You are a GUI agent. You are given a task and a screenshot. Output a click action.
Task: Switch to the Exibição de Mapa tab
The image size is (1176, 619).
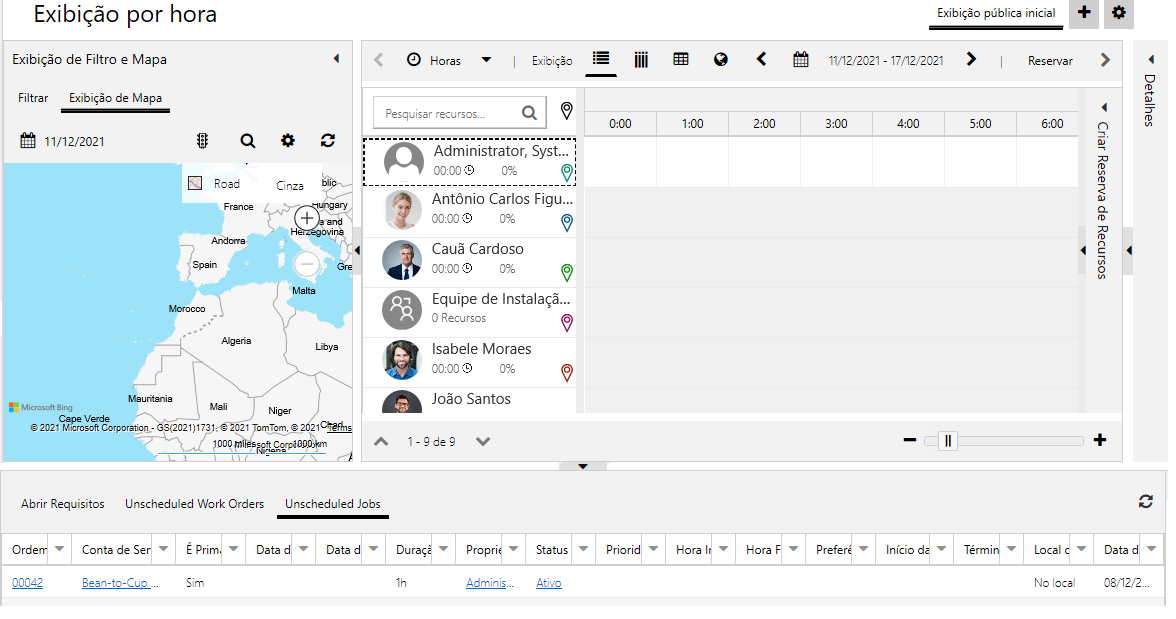click(x=116, y=98)
